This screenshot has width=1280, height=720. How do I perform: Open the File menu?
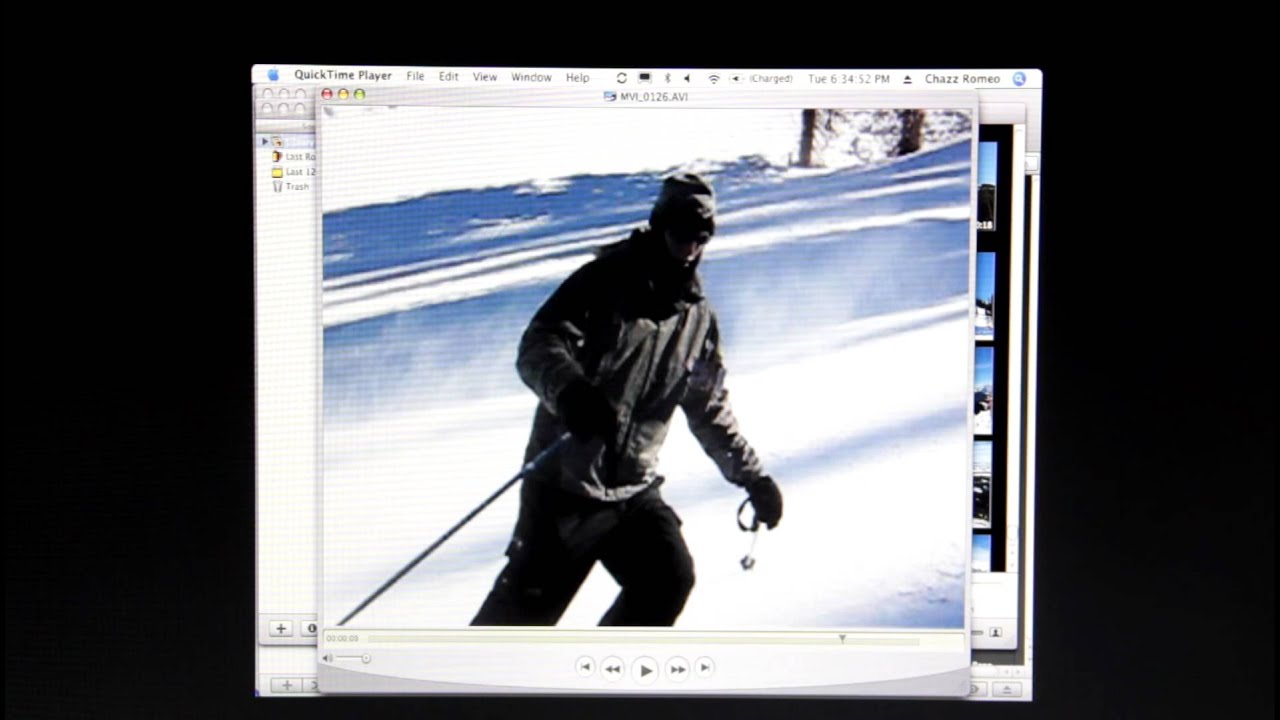[x=415, y=77]
